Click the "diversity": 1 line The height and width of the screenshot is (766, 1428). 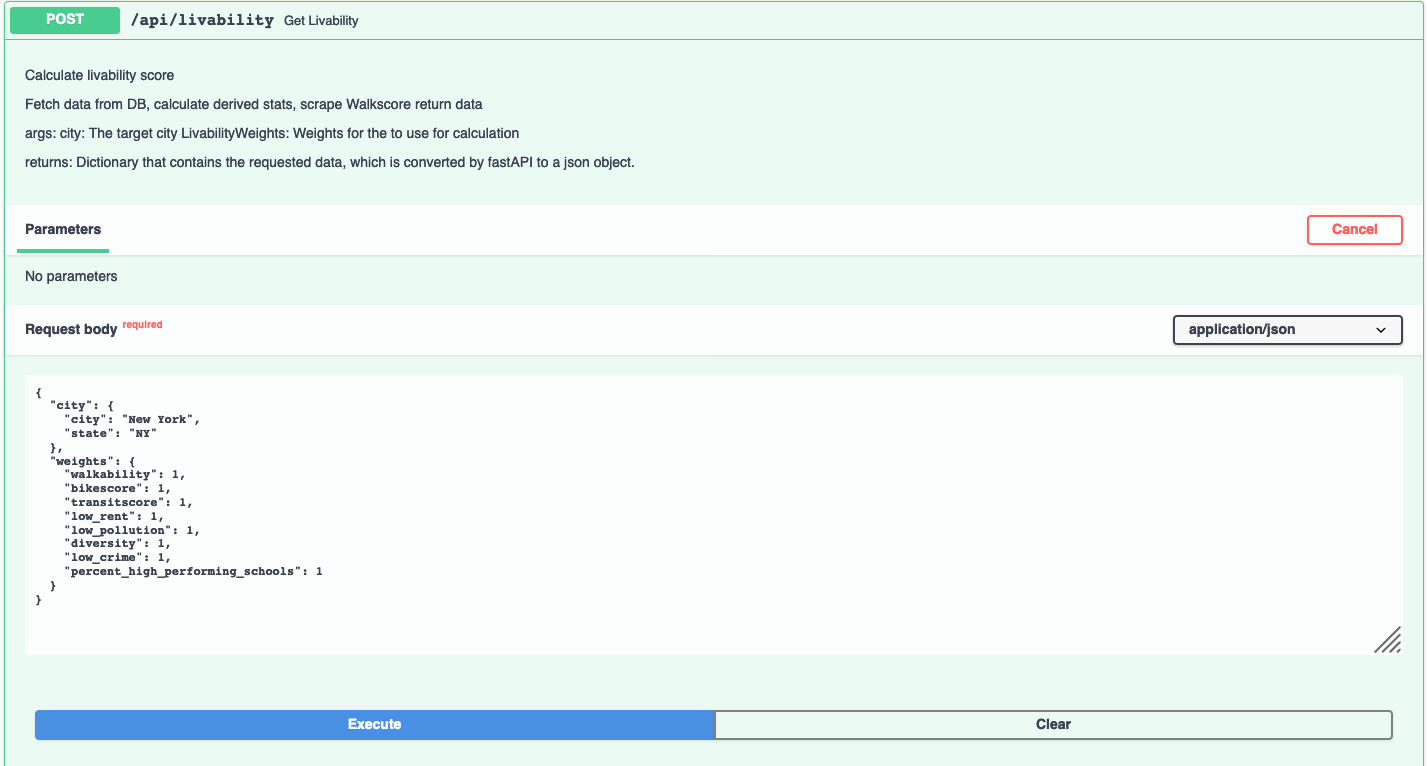click(x=118, y=543)
